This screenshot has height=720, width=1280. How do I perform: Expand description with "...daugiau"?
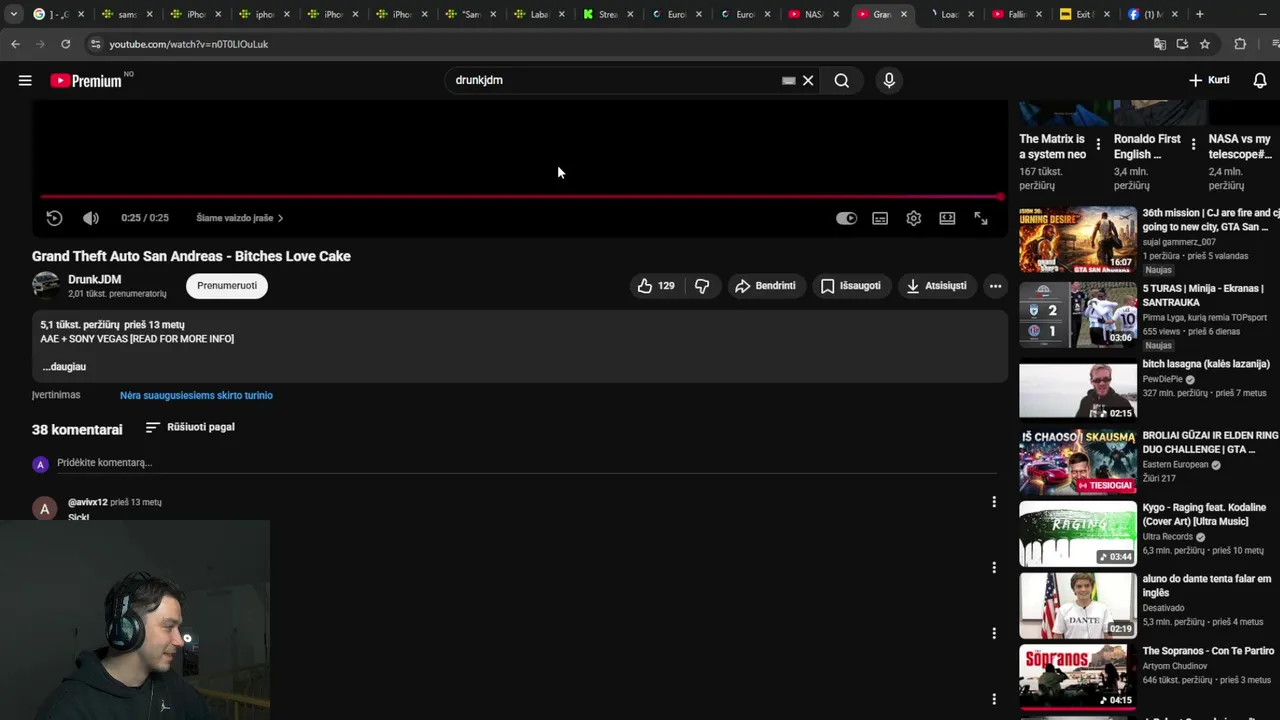(64, 367)
